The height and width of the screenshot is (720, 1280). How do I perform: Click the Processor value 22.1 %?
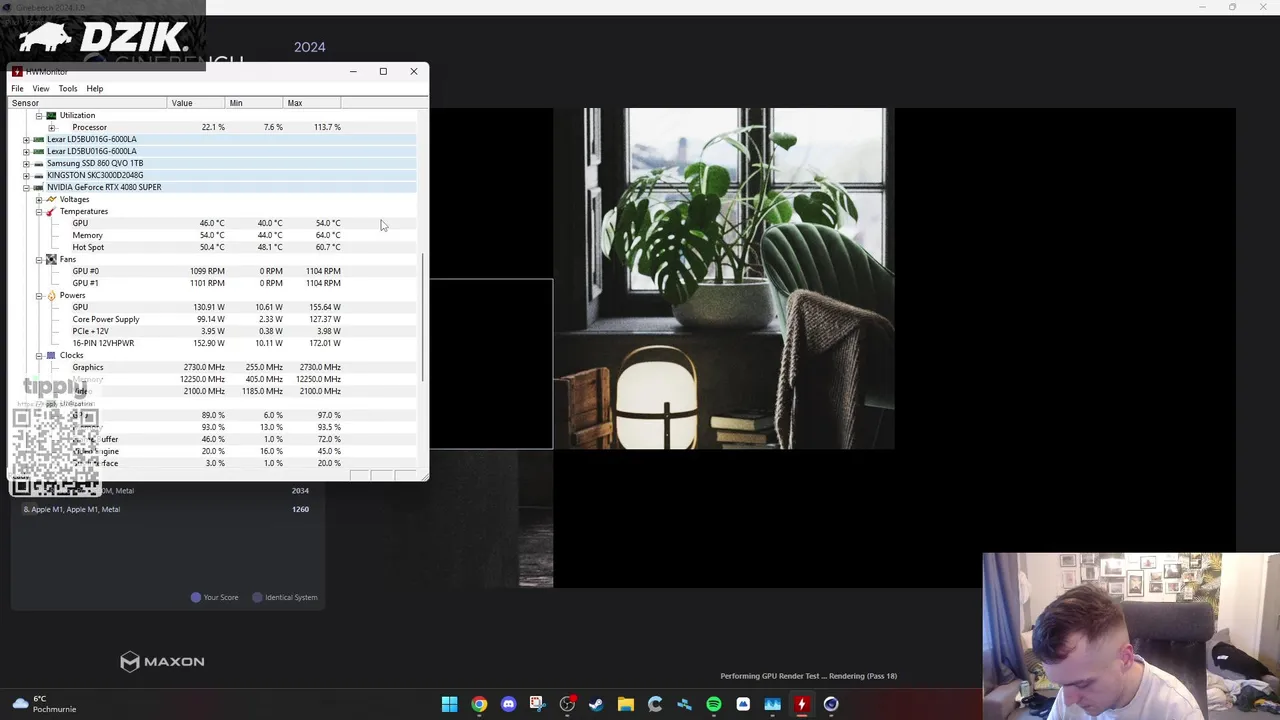coord(213,127)
